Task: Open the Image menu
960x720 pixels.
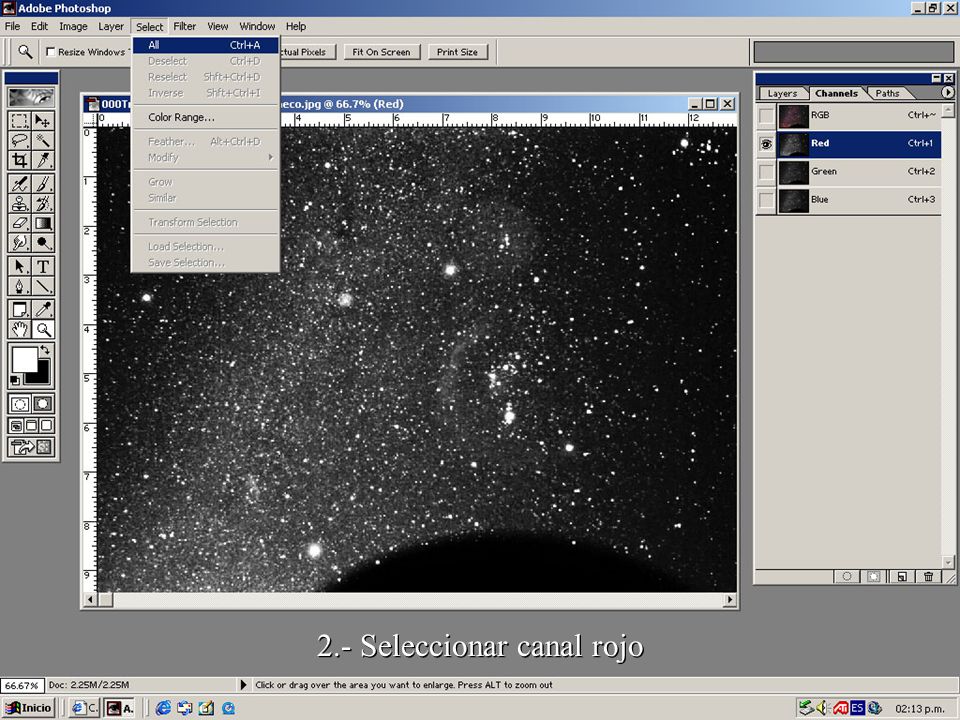Action: [x=73, y=26]
